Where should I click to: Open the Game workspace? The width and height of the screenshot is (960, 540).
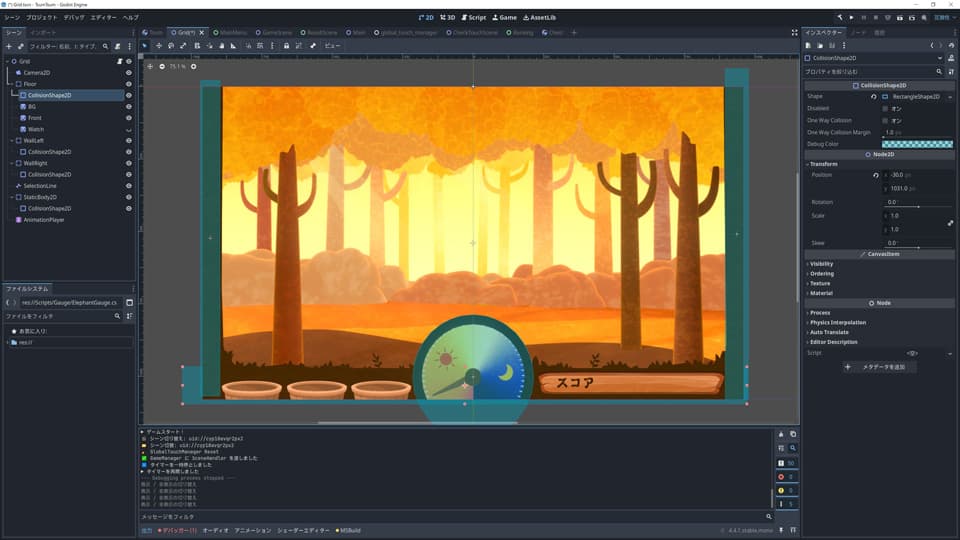(x=504, y=18)
